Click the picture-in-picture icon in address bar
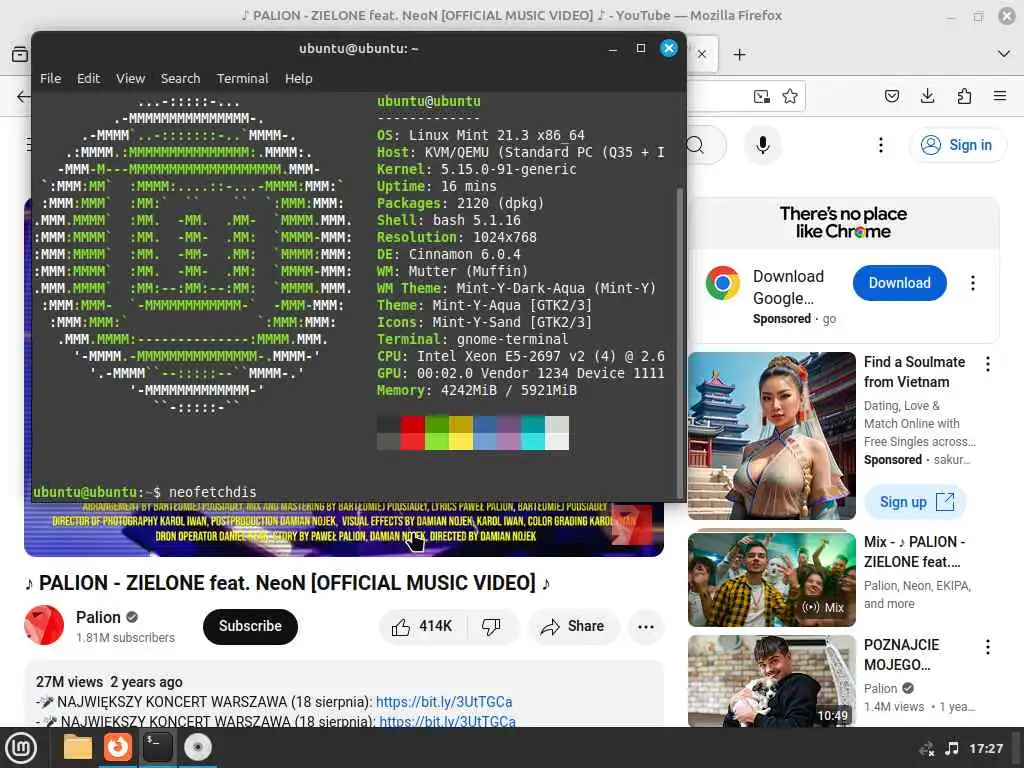The width and height of the screenshot is (1024, 768). click(x=761, y=97)
